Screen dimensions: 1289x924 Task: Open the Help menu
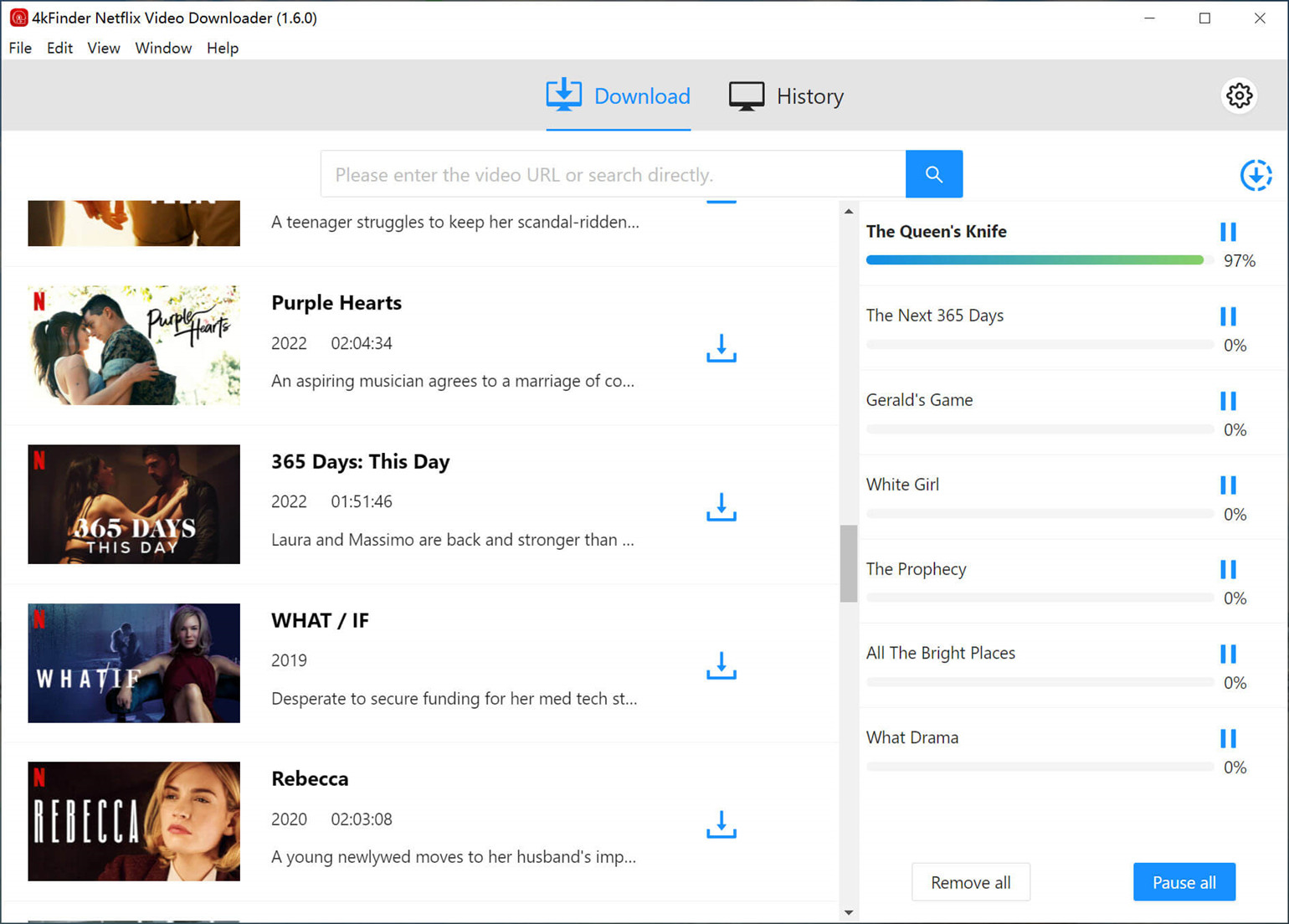222,49
